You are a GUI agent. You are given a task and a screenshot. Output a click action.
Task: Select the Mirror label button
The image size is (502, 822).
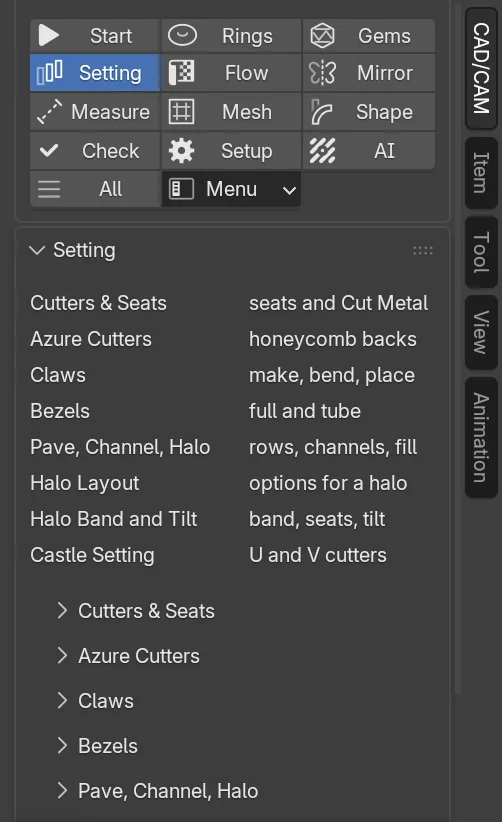(385, 73)
